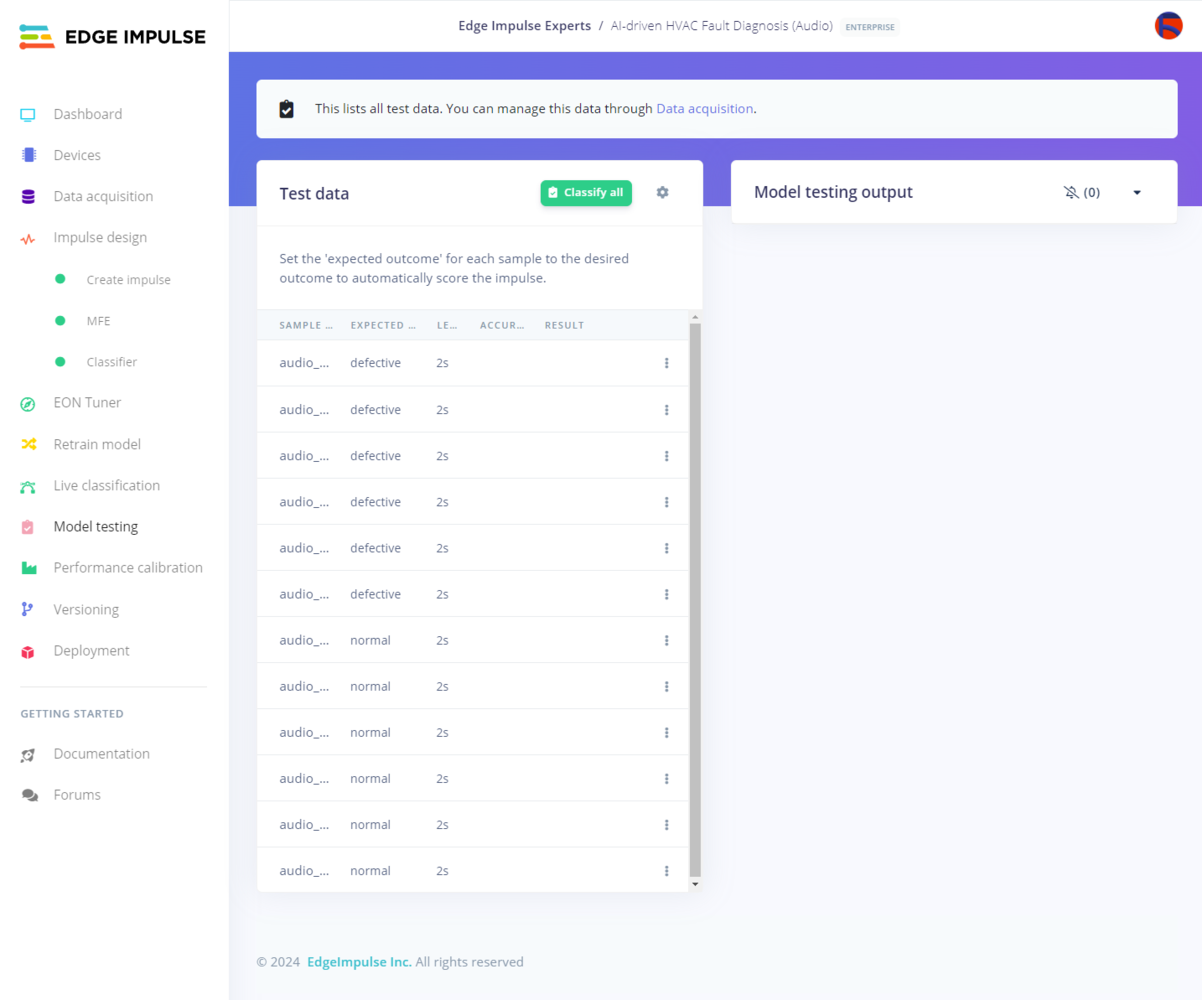1202x1000 pixels.
Task: Open EdgeImpulse Inc. footer link
Action: (x=359, y=962)
